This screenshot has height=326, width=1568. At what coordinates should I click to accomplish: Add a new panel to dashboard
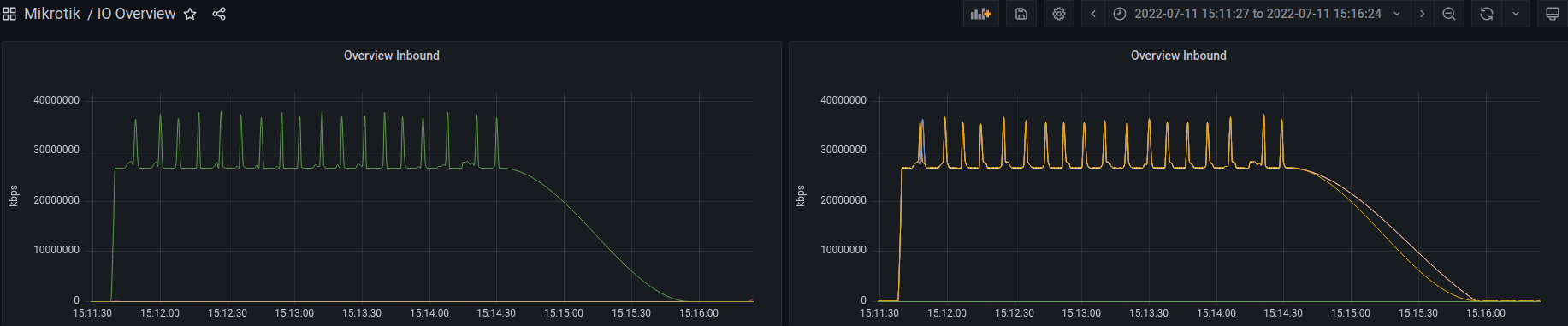[980, 14]
